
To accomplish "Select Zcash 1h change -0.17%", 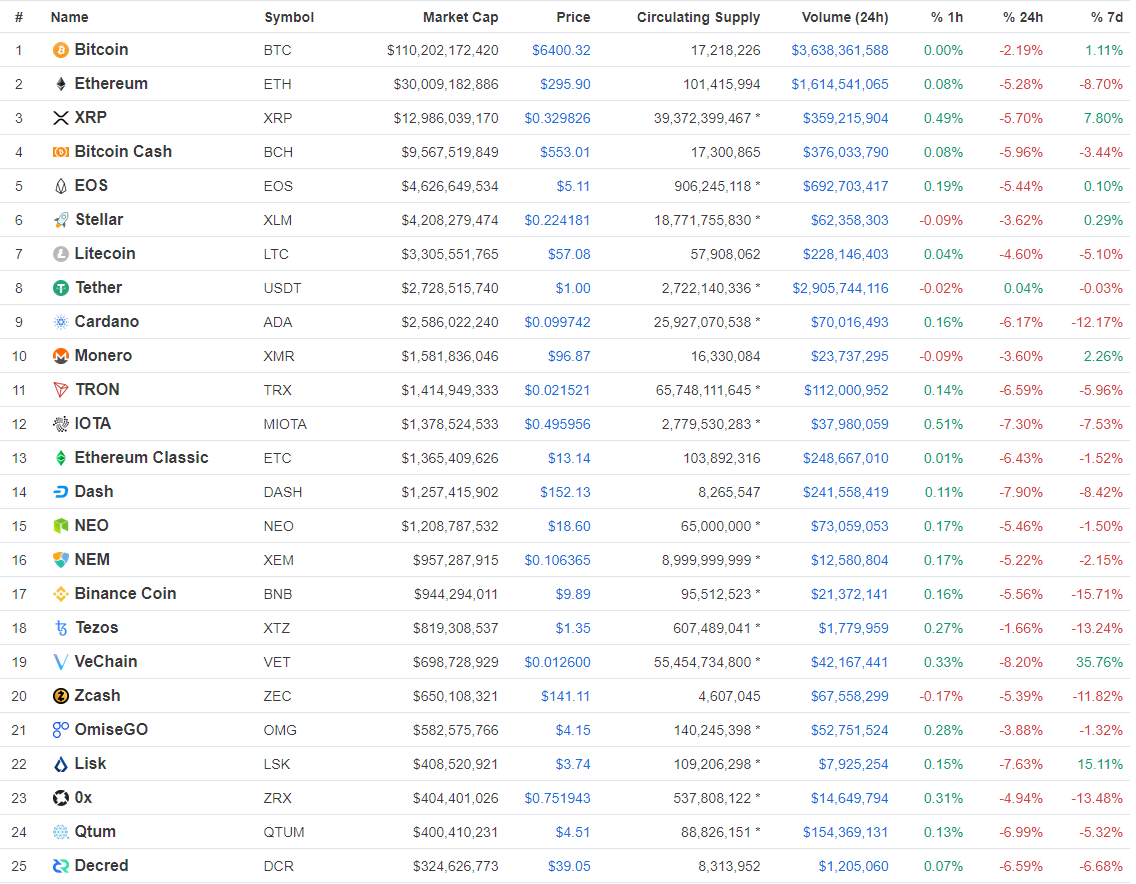I will (x=941, y=696).
